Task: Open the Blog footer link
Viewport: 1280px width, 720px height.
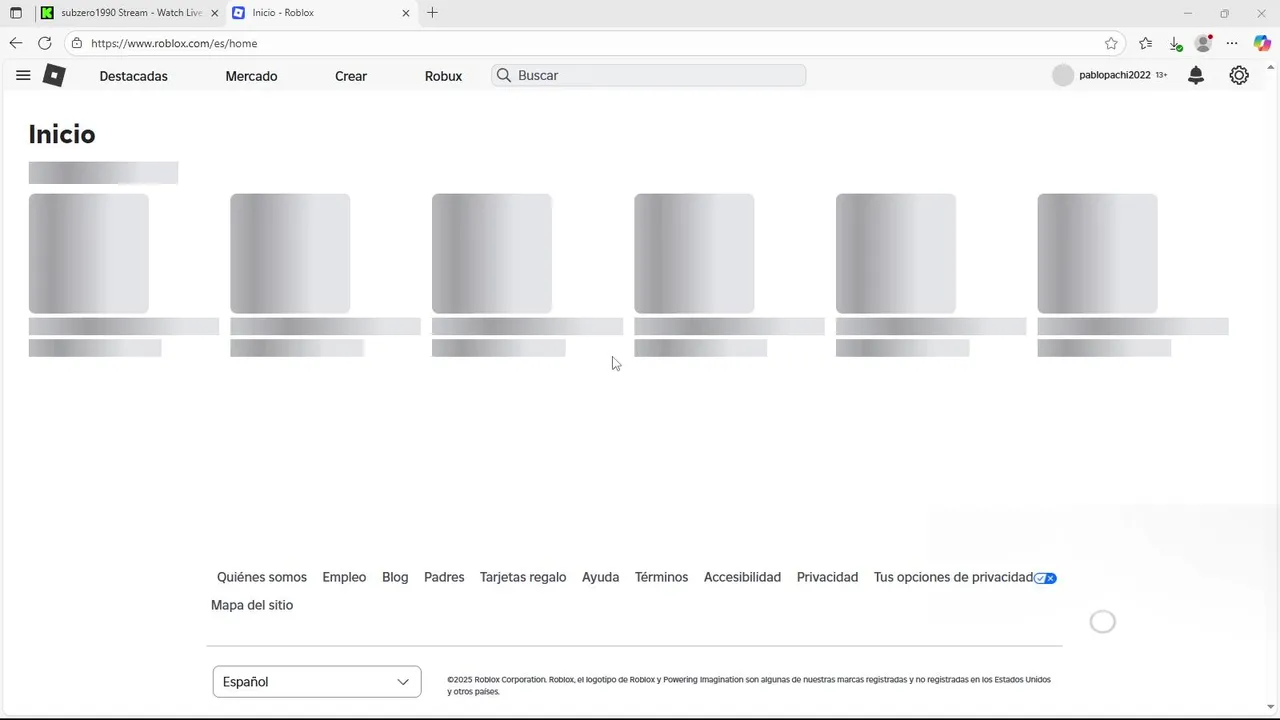Action: pyautogui.click(x=395, y=577)
